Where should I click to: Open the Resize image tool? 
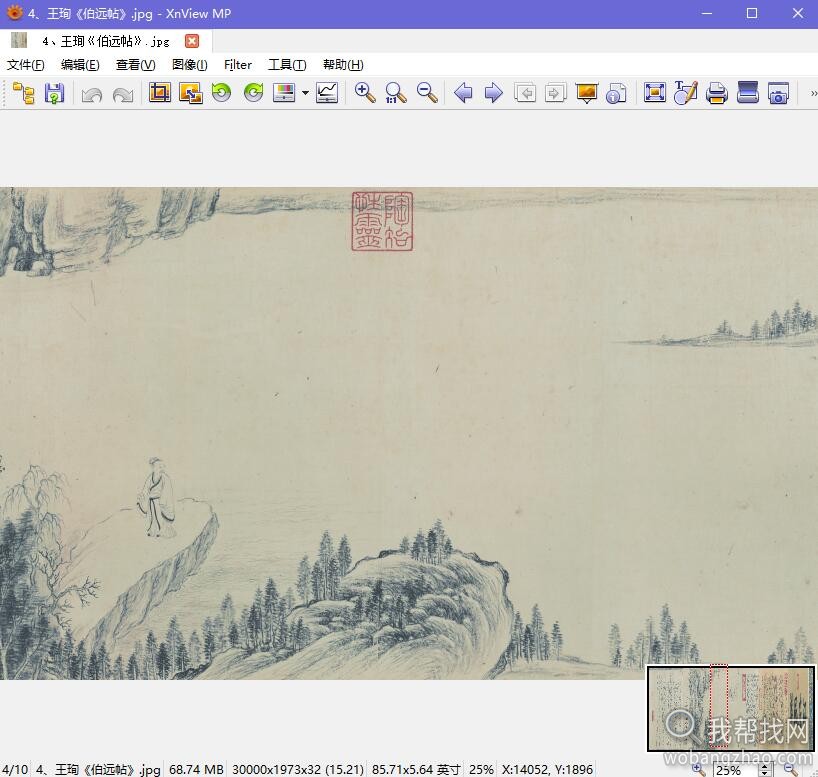coord(190,93)
